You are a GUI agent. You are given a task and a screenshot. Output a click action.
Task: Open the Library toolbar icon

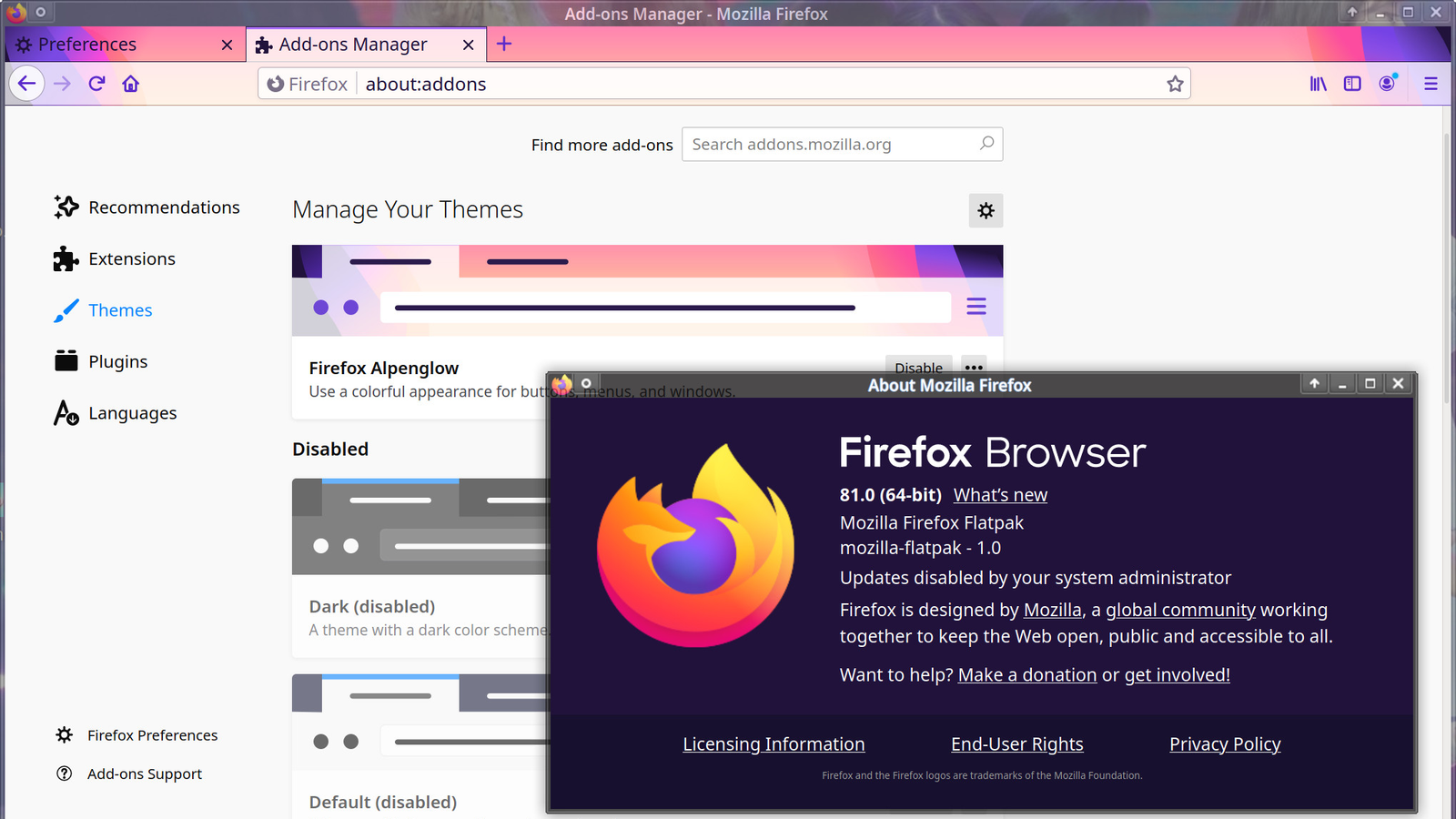tap(1318, 84)
